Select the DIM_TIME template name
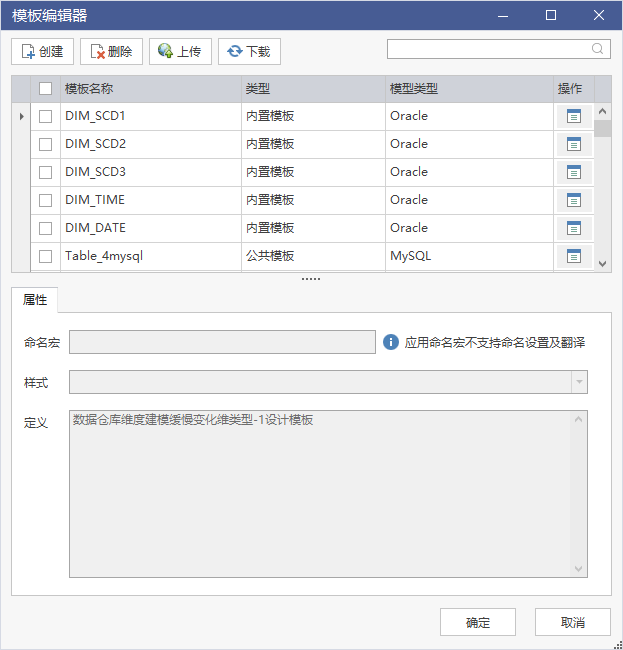Viewport: 623px width, 650px height. (95, 200)
